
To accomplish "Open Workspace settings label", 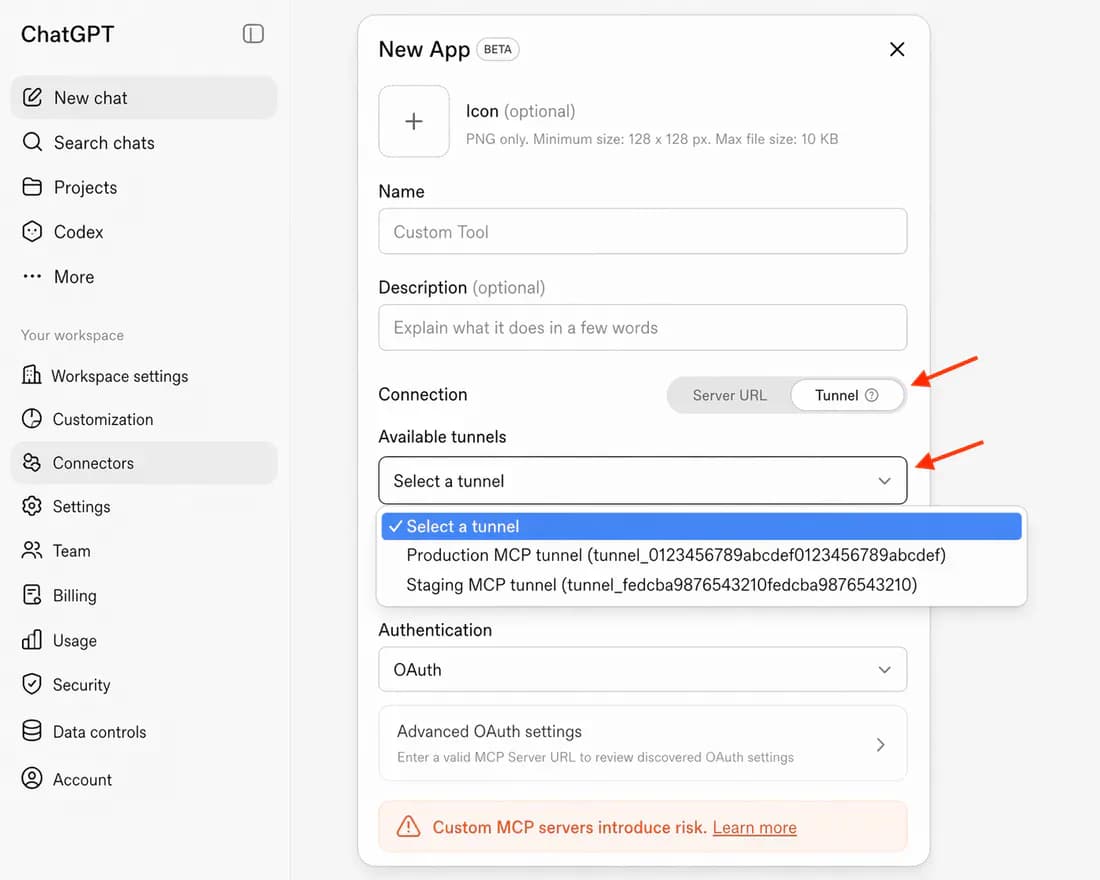I will pos(120,376).
